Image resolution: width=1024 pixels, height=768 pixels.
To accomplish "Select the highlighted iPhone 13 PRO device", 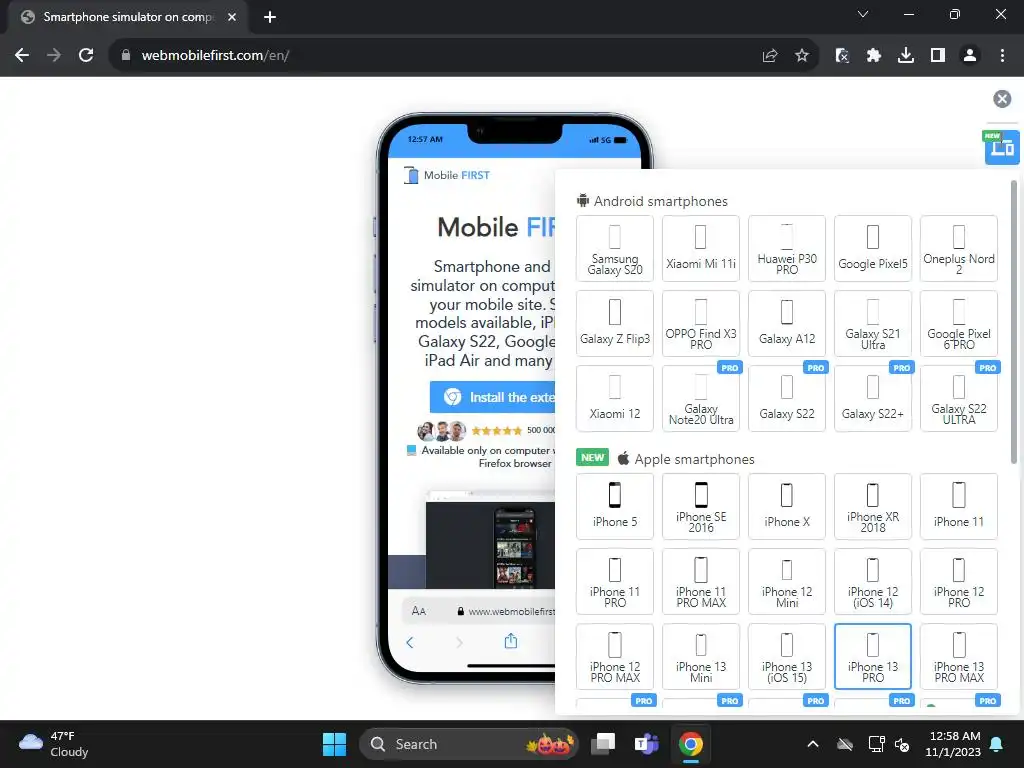I will pos(872,656).
